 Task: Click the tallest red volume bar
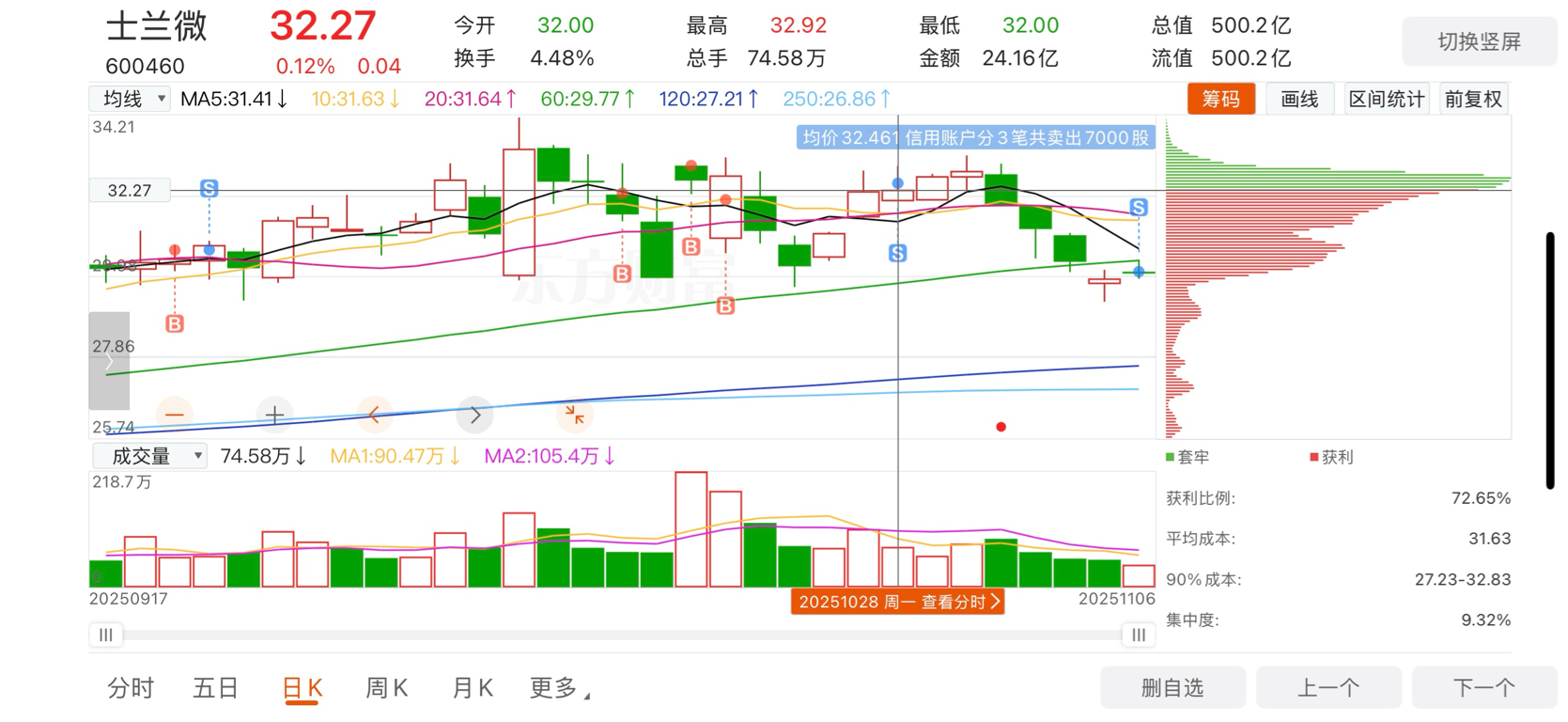[x=691, y=529]
